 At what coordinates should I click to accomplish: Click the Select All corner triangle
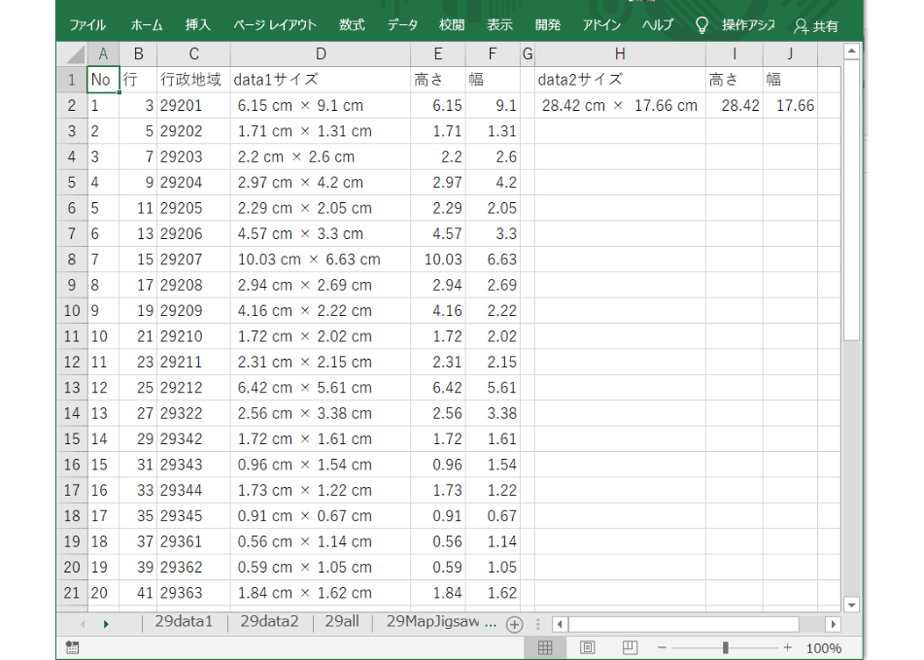(x=75, y=54)
